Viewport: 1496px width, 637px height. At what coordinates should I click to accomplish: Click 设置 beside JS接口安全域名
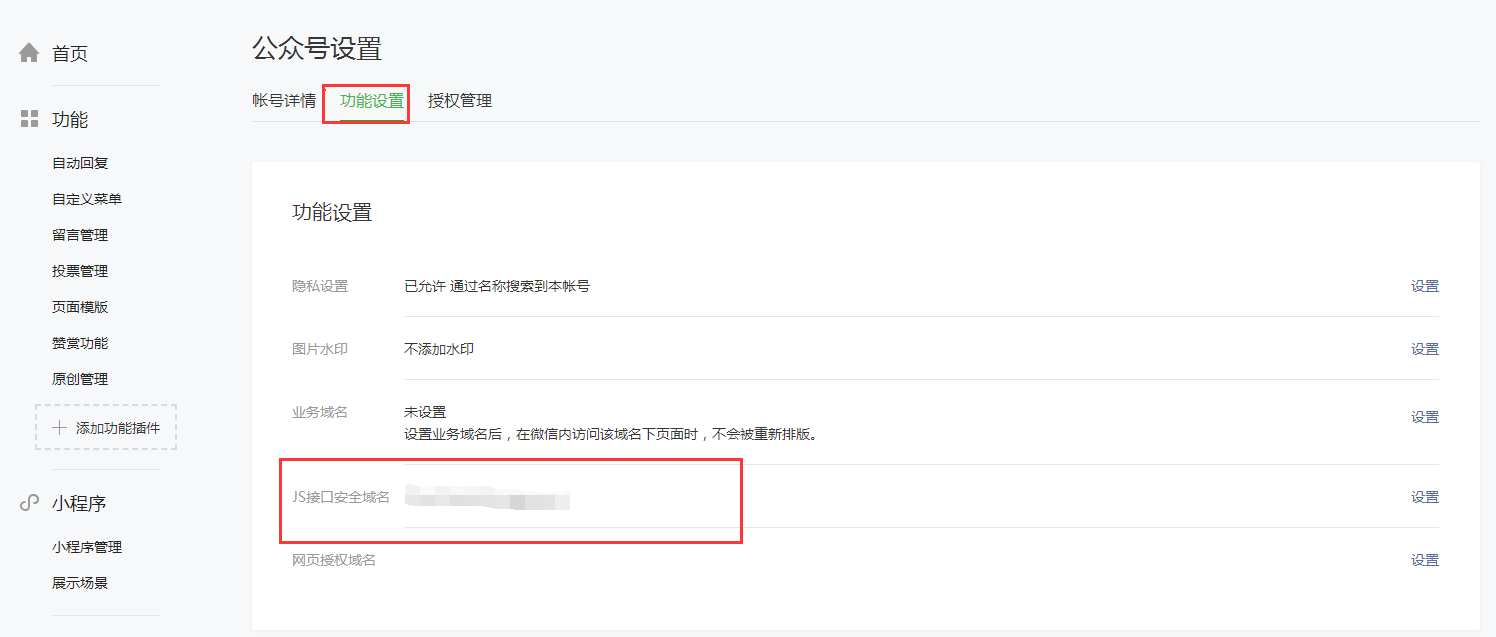point(1425,497)
